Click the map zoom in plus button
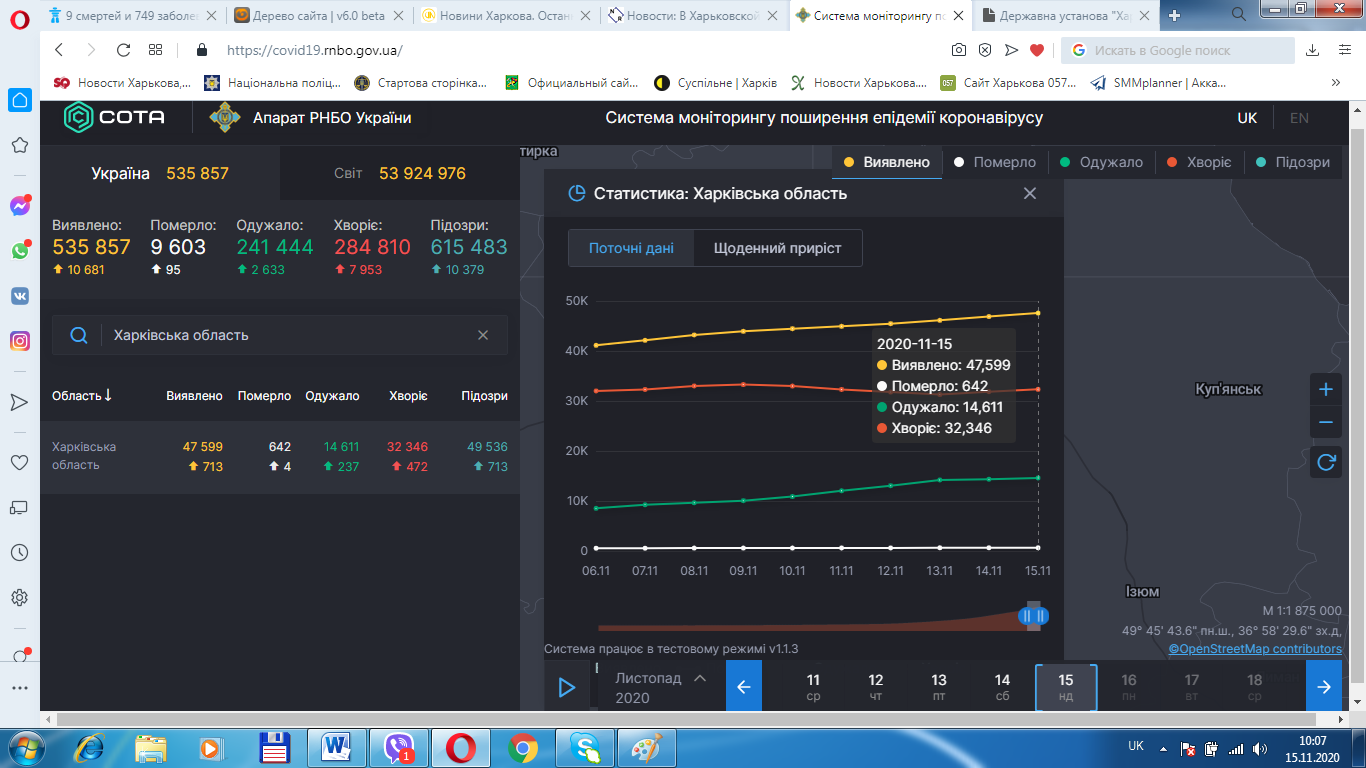This screenshot has width=1366, height=768. tap(1326, 389)
